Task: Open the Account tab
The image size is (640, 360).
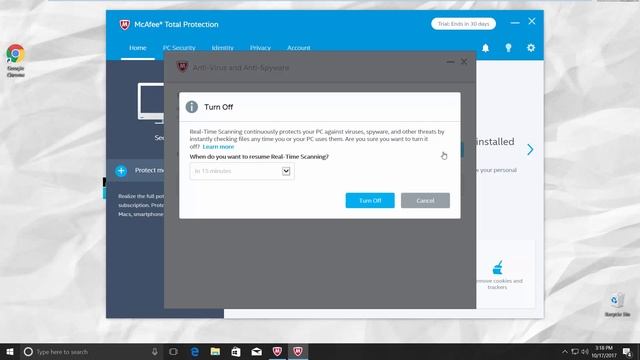Action: pyautogui.click(x=298, y=48)
